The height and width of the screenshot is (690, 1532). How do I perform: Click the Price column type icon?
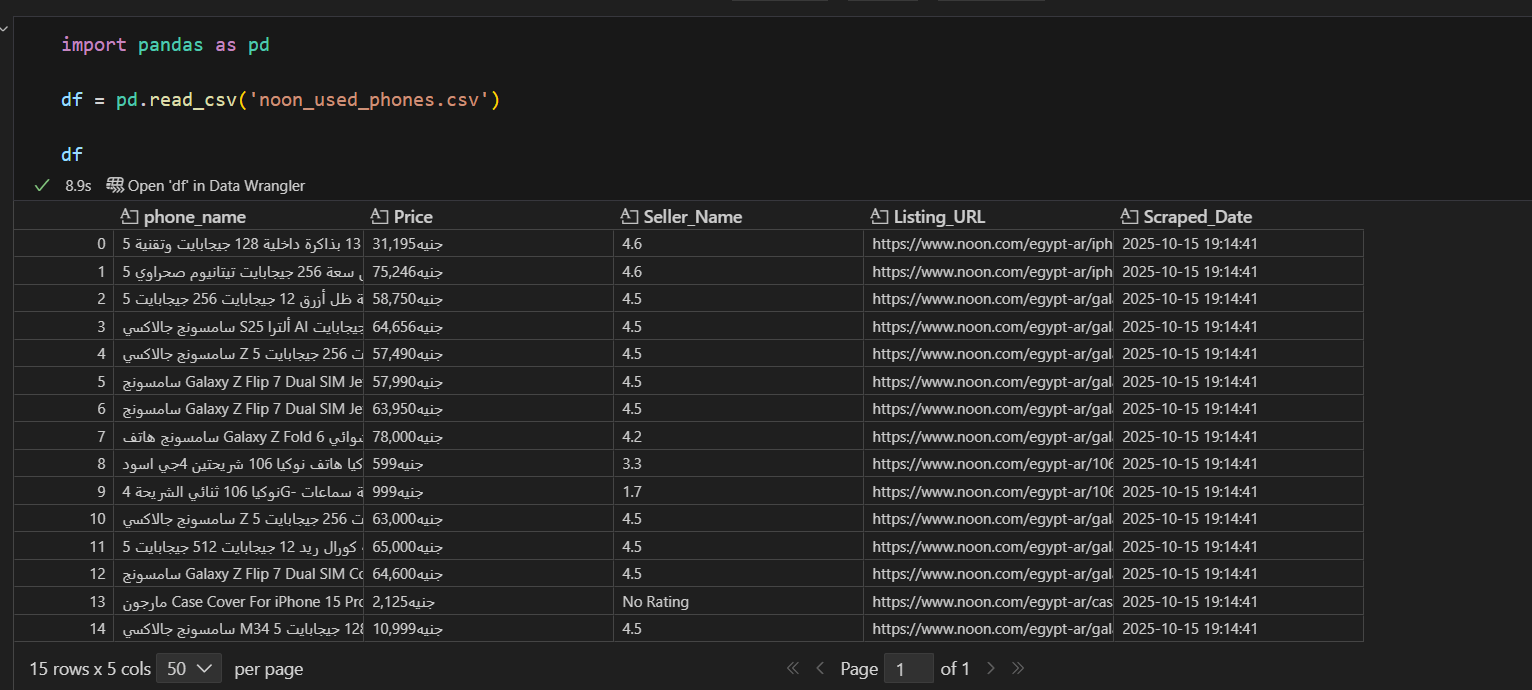(379, 217)
